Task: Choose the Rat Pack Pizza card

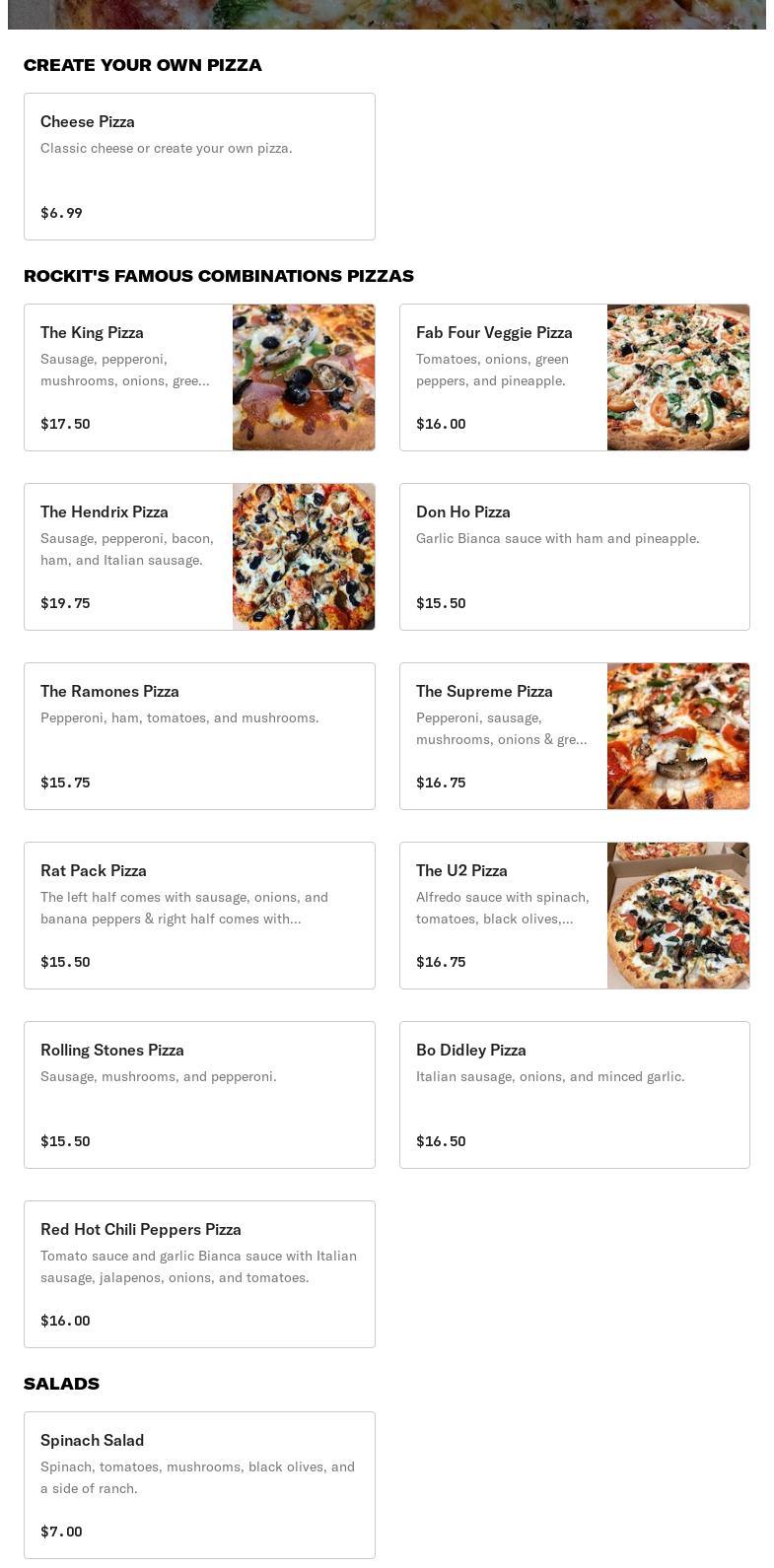Action: [x=199, y=916]
